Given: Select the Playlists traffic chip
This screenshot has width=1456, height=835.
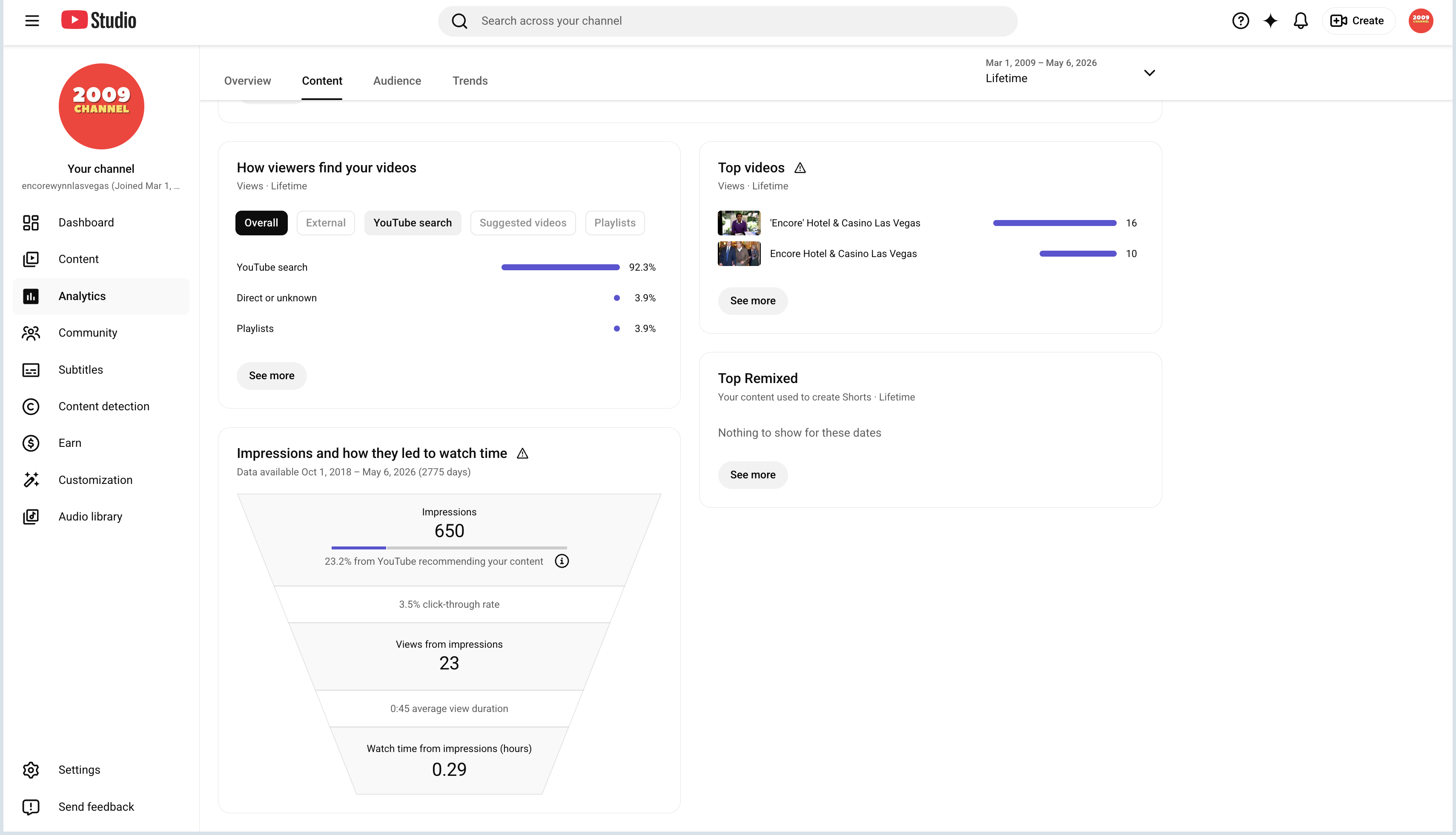Looking at the screenshot, I should [615, 223].
